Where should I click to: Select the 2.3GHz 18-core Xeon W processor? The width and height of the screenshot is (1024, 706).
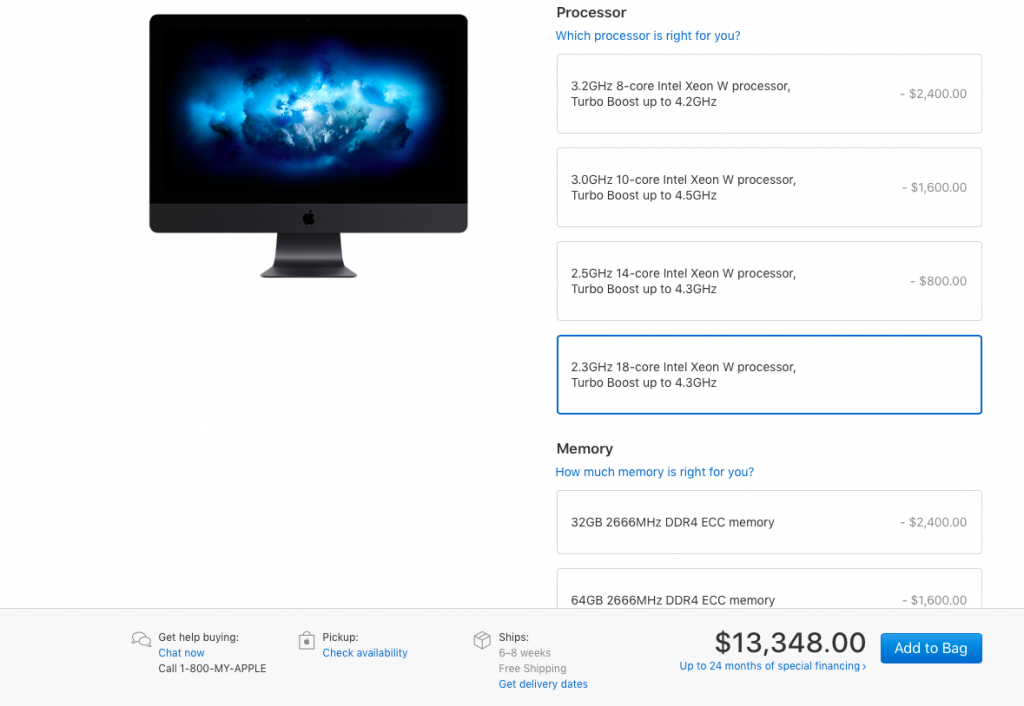[769, 375]
